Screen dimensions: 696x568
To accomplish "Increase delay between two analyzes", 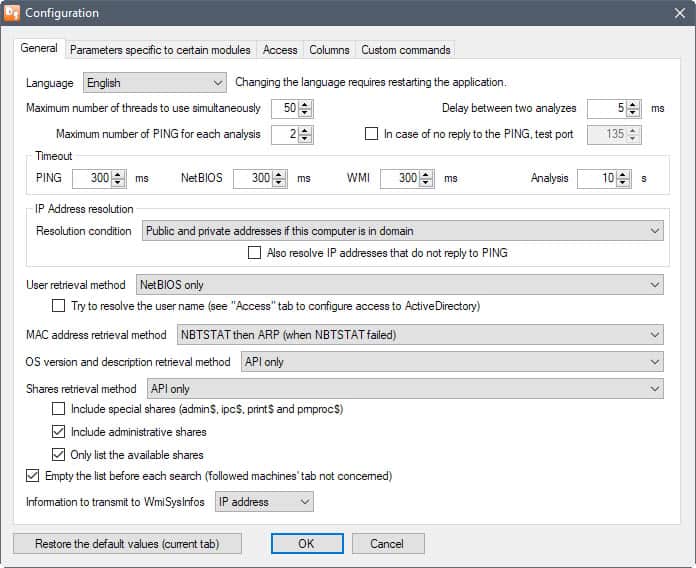I will [x=633, y=104].
